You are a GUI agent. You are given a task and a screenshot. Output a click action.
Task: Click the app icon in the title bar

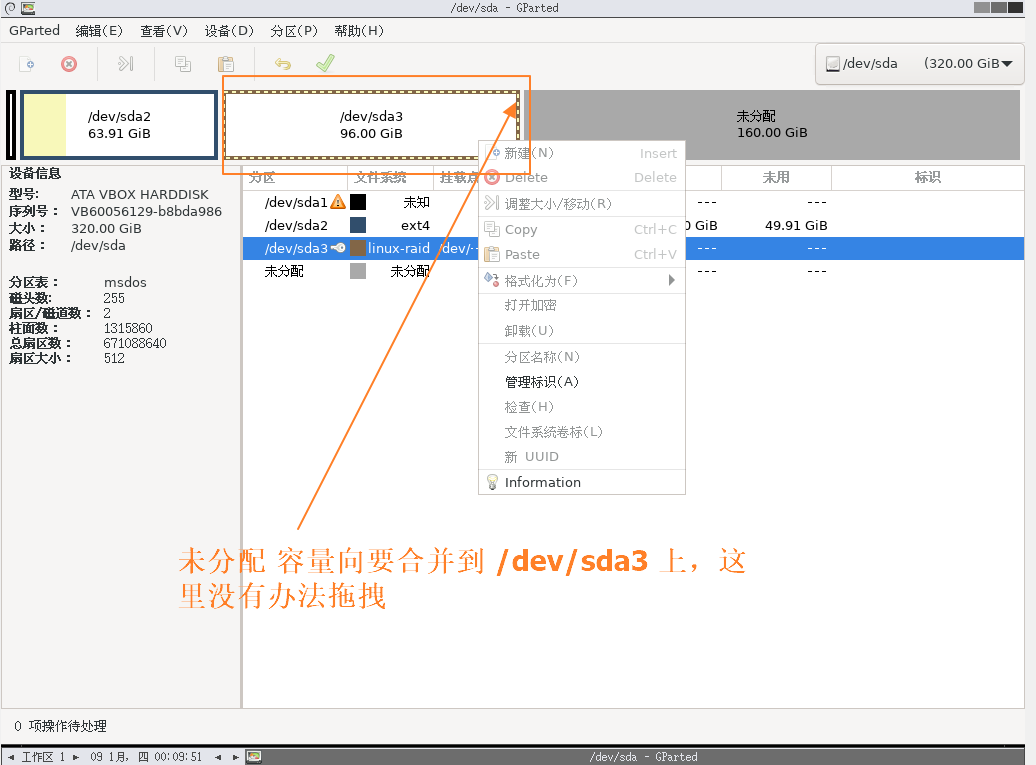pos(28,9)
